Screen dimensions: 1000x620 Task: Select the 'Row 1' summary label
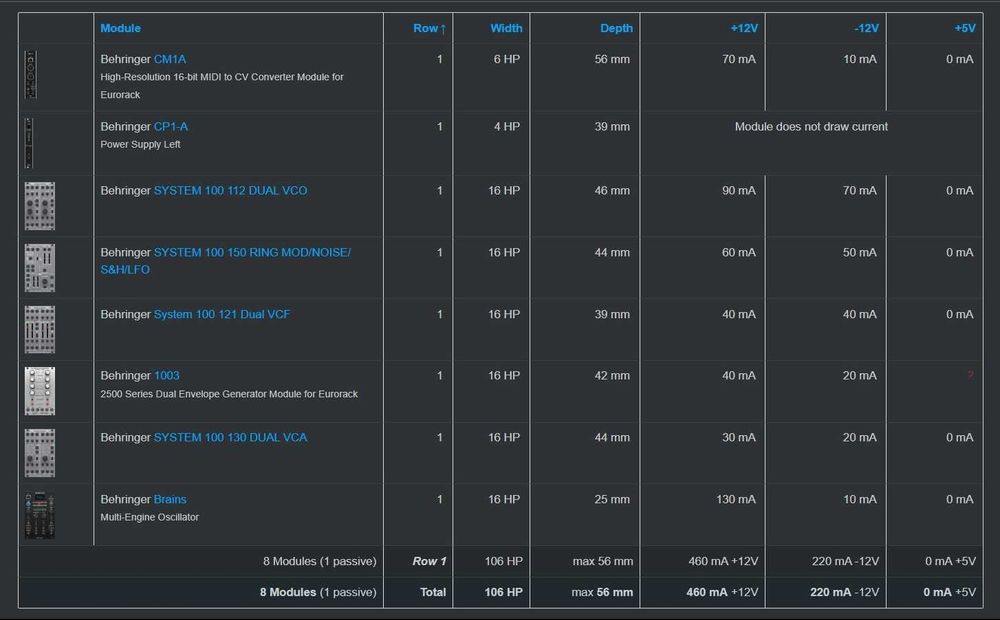pos(429,561)
